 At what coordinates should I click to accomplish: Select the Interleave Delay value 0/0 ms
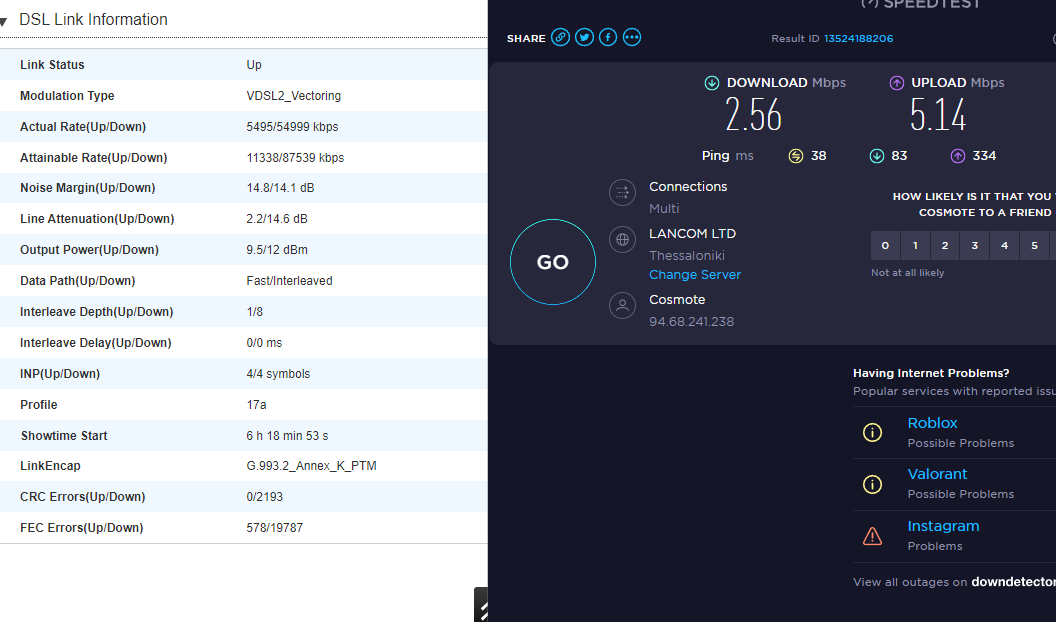[264, 343]
